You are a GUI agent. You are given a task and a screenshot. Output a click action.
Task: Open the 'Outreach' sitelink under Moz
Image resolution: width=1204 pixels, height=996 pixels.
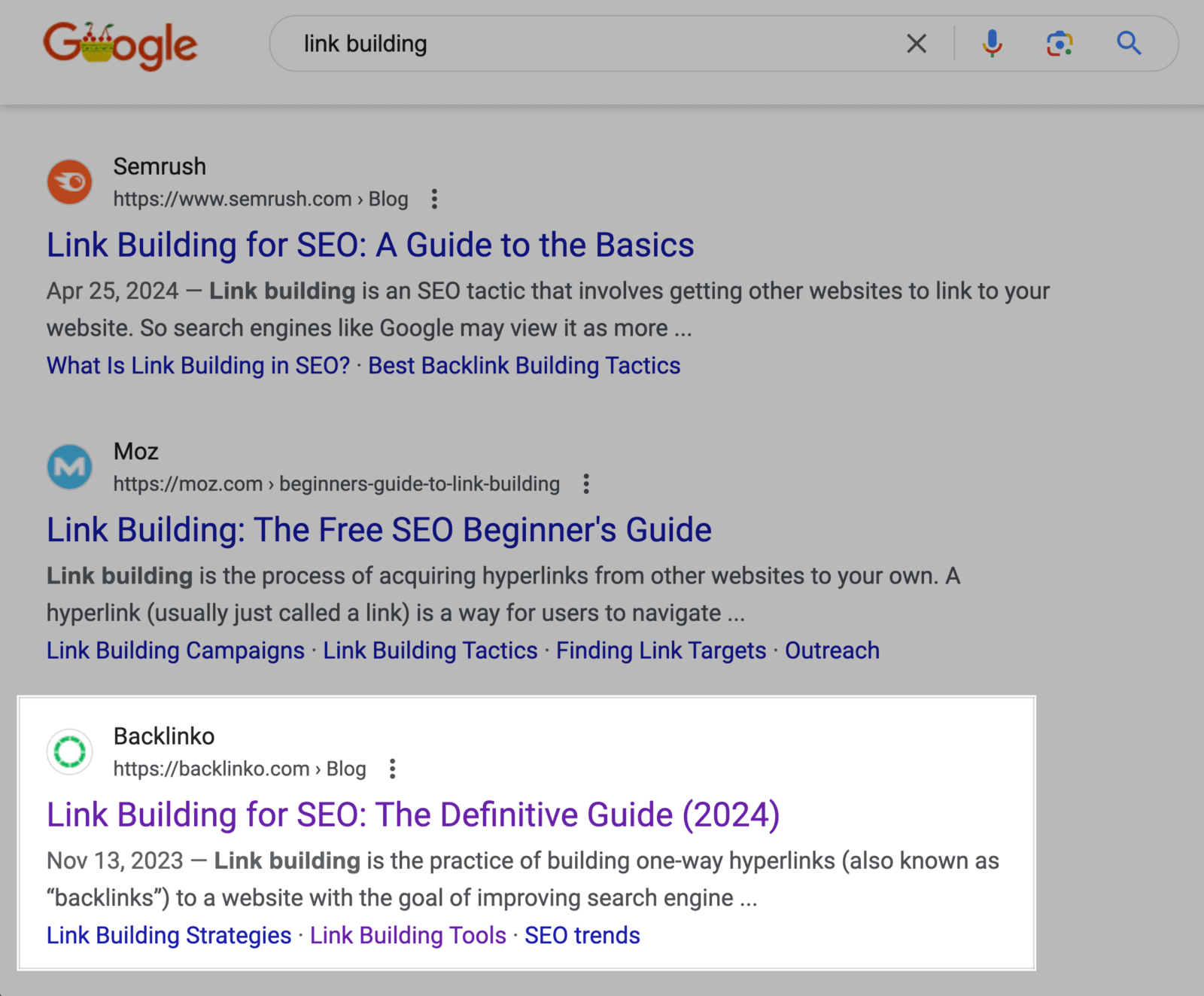(832, 650)
